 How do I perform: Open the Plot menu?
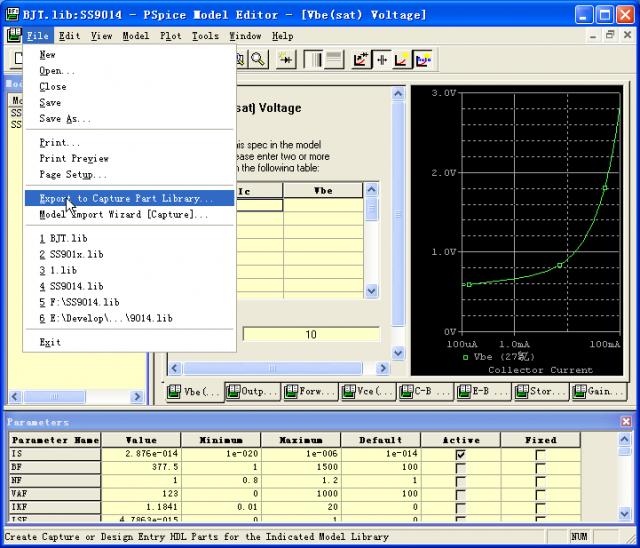pyautogui.click(x=170, y=36)
